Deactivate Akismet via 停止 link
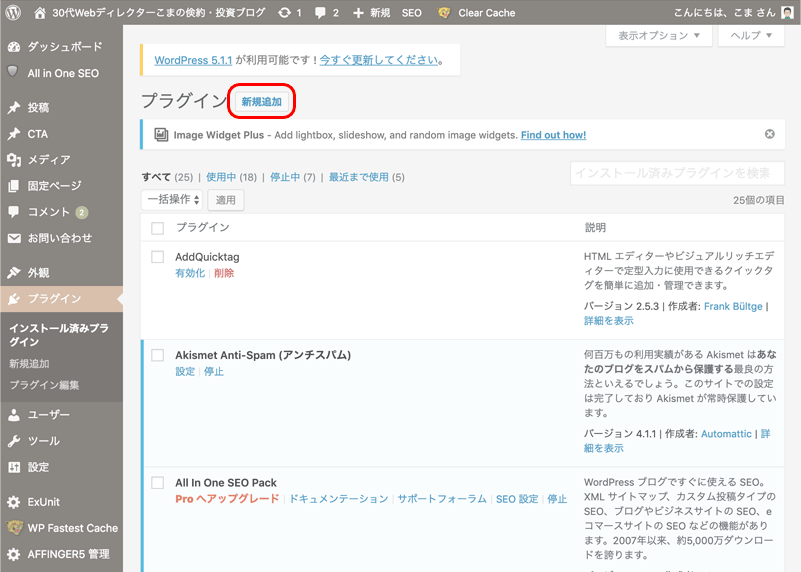This screenshot has width=801, height=572. point(214,371)
